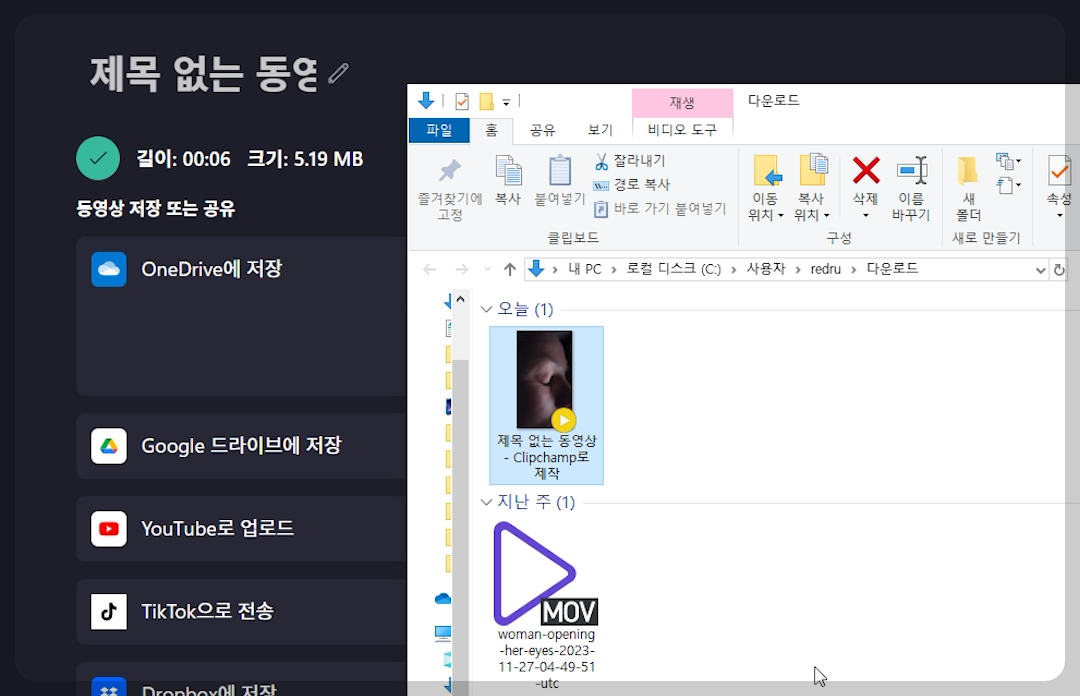
Task: Click 사용자 in address bar path
Action: click(x=766, y=269)
